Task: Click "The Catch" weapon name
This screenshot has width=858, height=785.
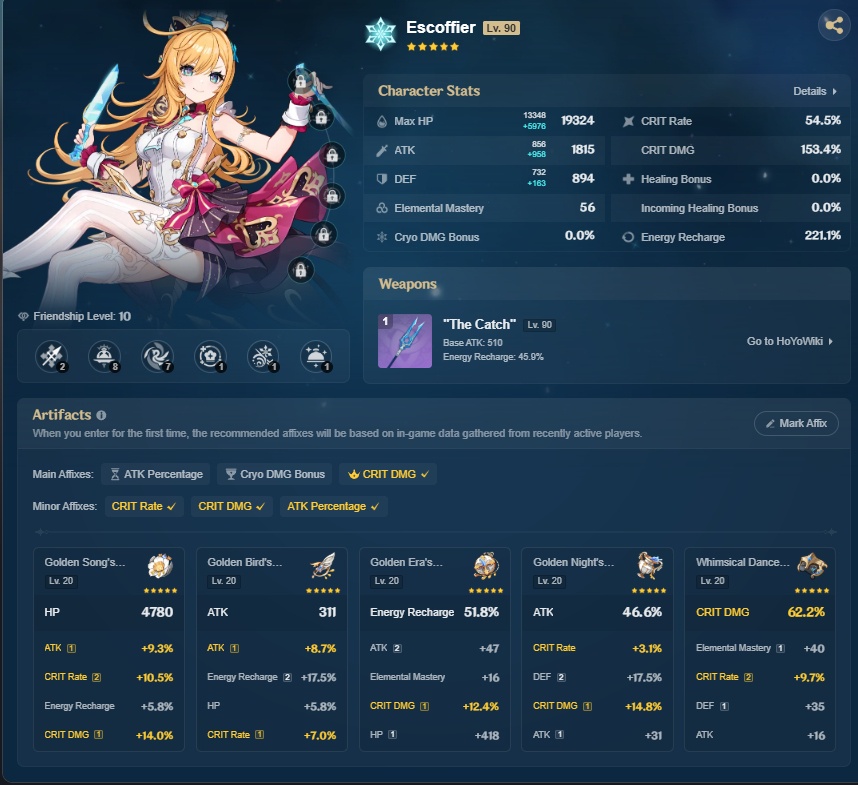Action: pyautogui.click(x=479, y=324)
